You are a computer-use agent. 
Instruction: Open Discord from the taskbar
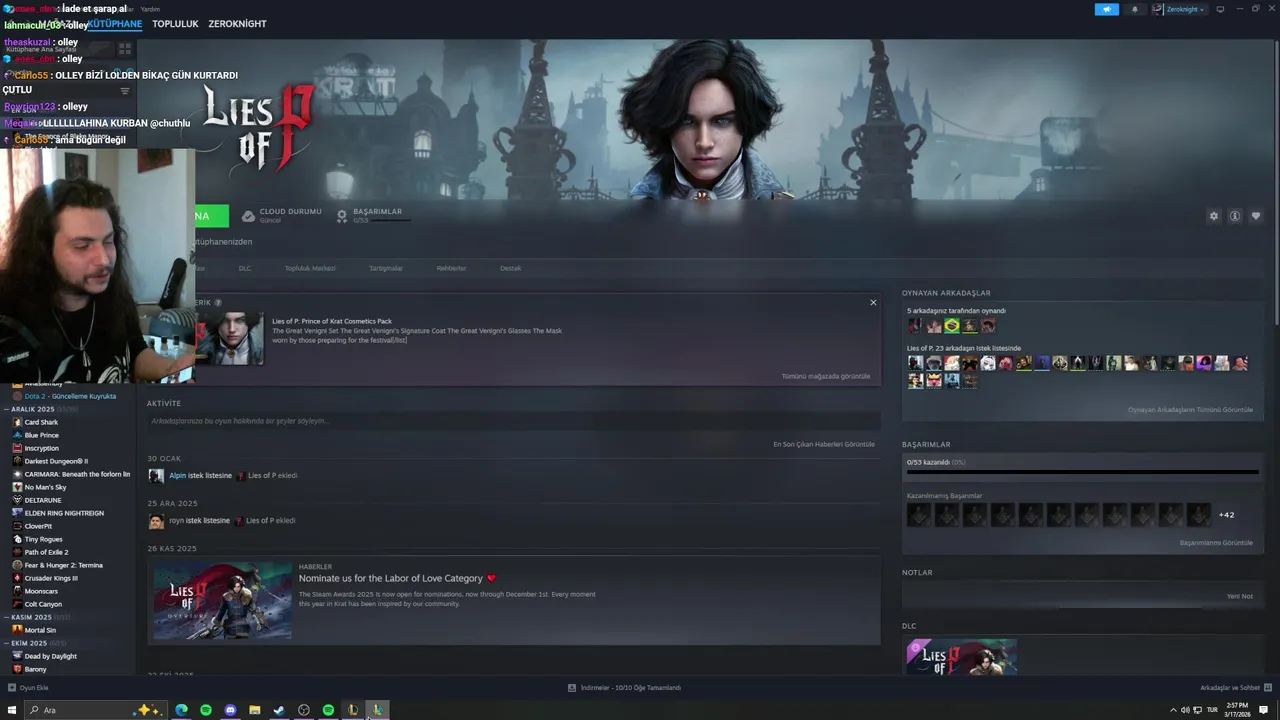click(230, 710)
